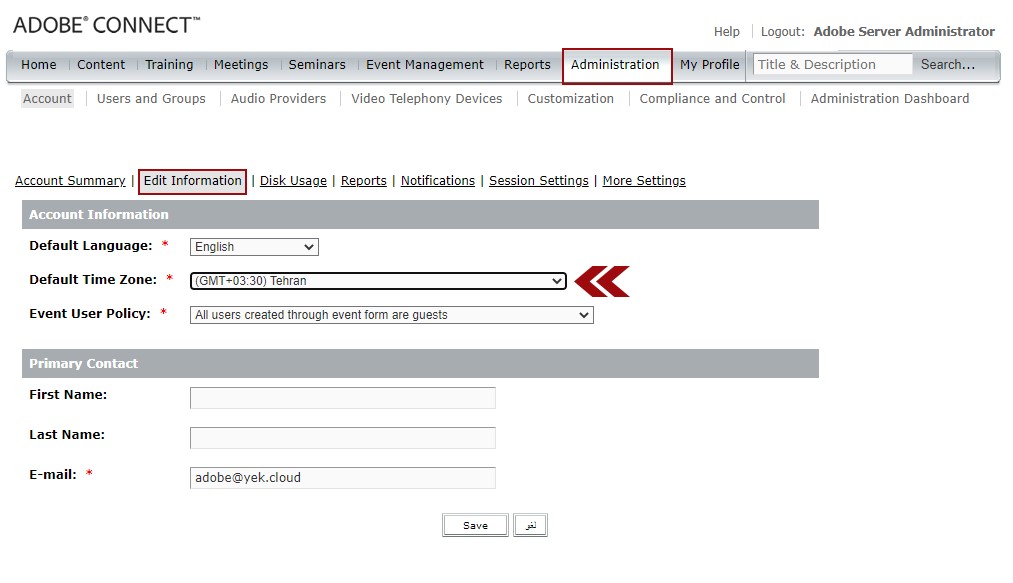Click the First Name input field
The width and height of the screenshot is (1013, 583).
tap(342, 398)
